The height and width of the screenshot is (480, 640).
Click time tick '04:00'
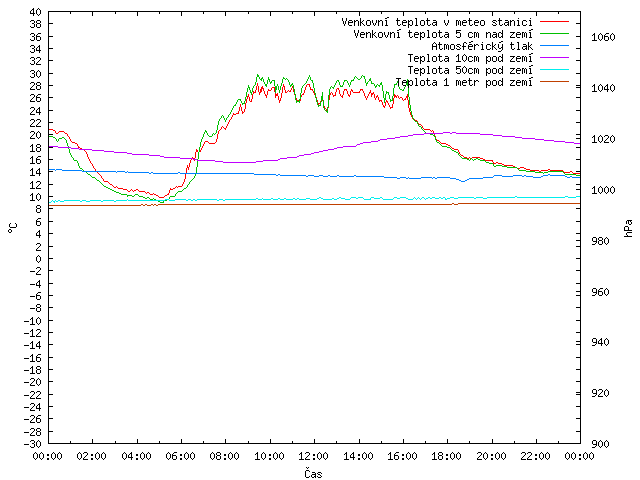(x=136, y=456)
